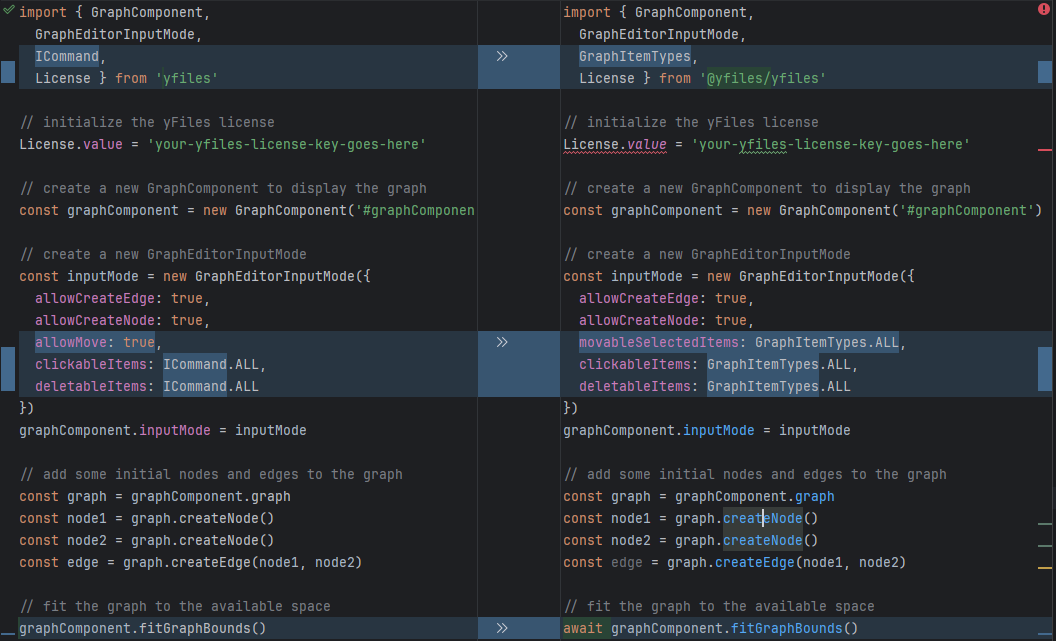Click left gutter change marker beside ICommand import
Image resolution: width=1056 pixels, height=641 pixels.
coord(8,72)
